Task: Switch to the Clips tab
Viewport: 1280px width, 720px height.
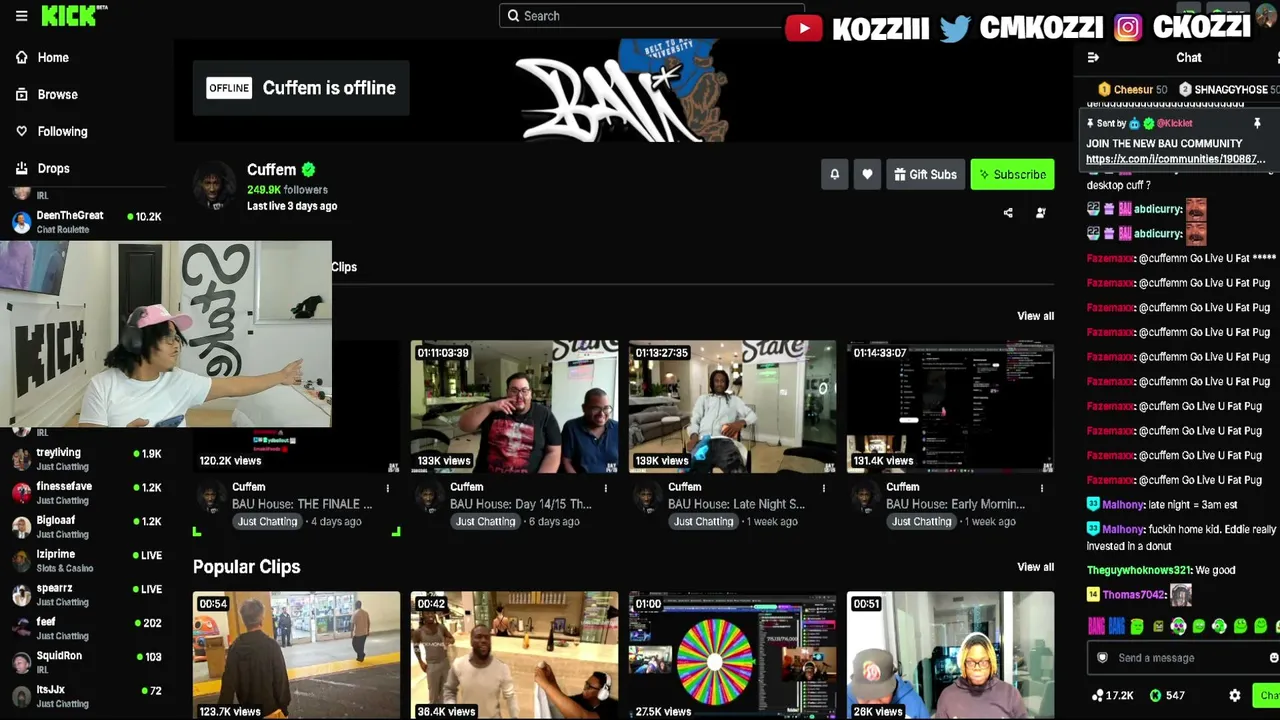Action: click(344, 267)
